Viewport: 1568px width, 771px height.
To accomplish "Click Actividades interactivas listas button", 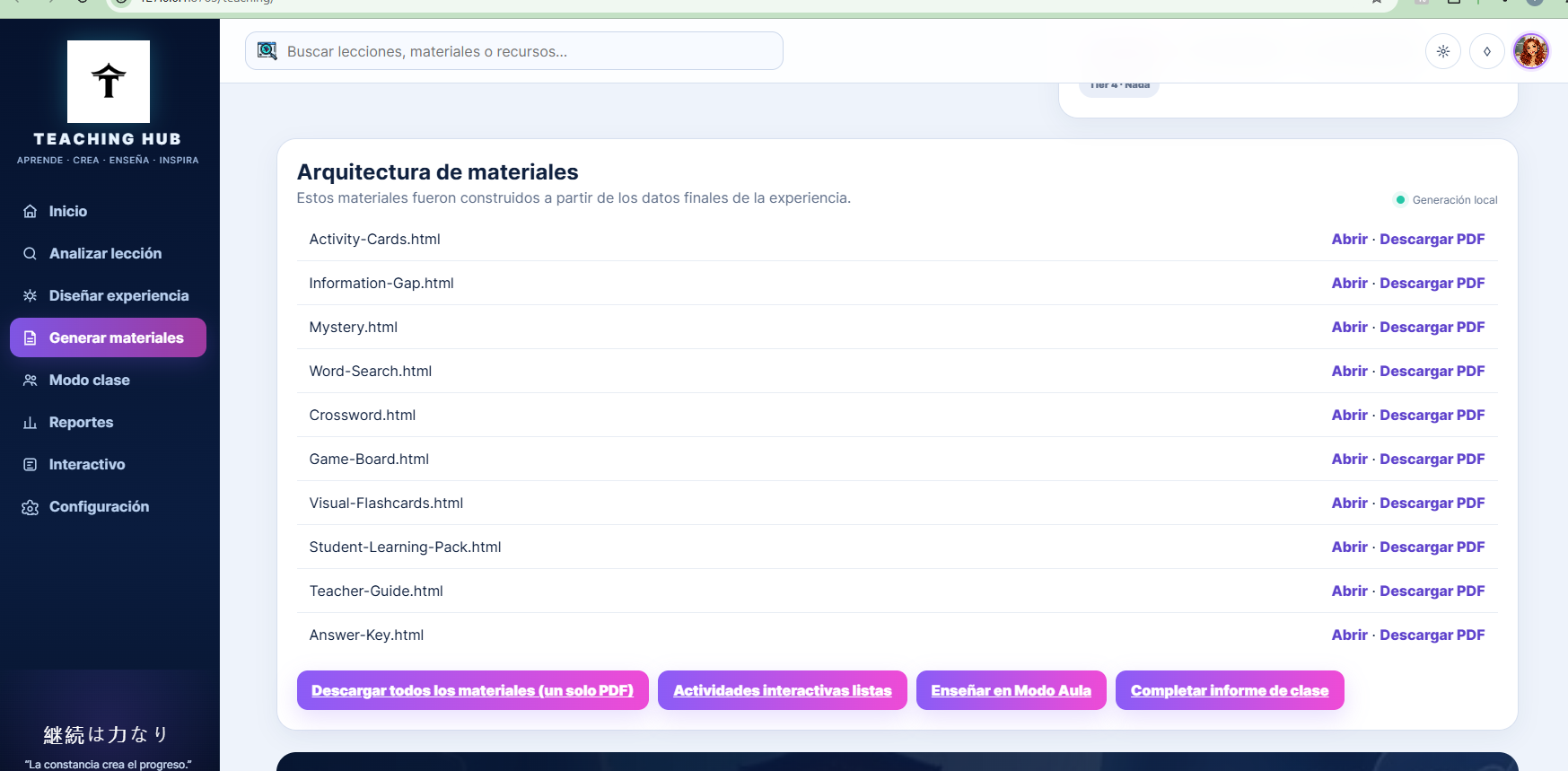I will [783, 690].
